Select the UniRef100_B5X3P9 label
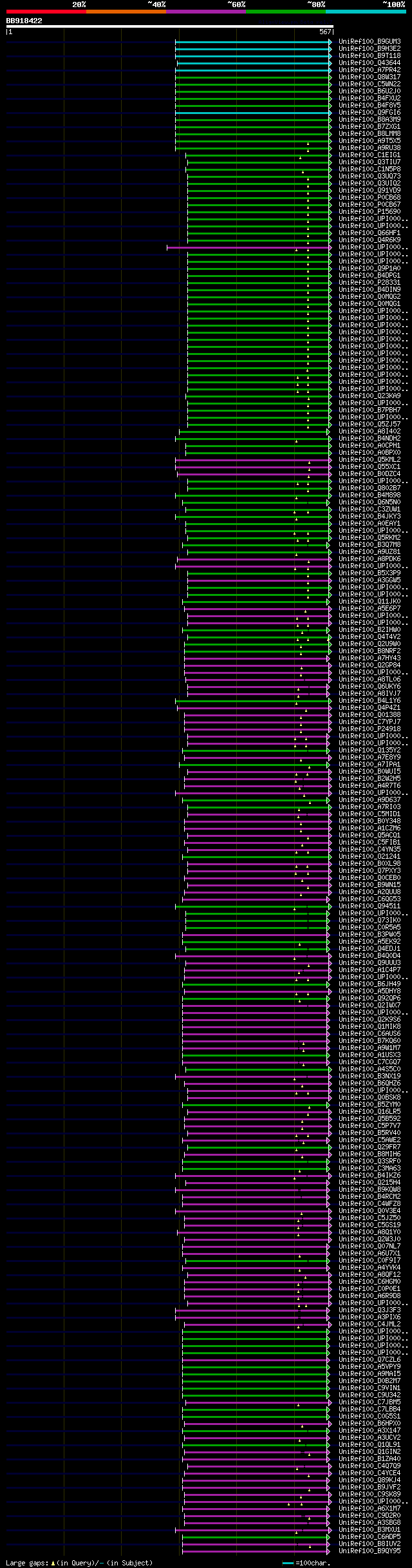 point(370,573)
